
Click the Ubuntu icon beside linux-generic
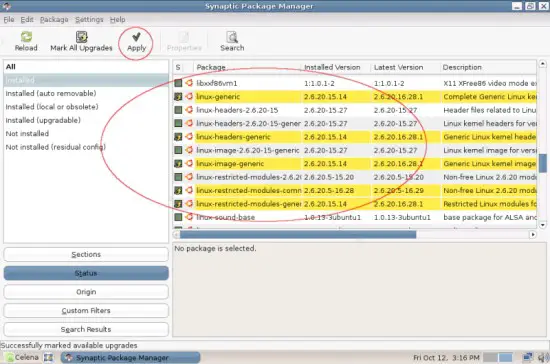pos(189,96)
